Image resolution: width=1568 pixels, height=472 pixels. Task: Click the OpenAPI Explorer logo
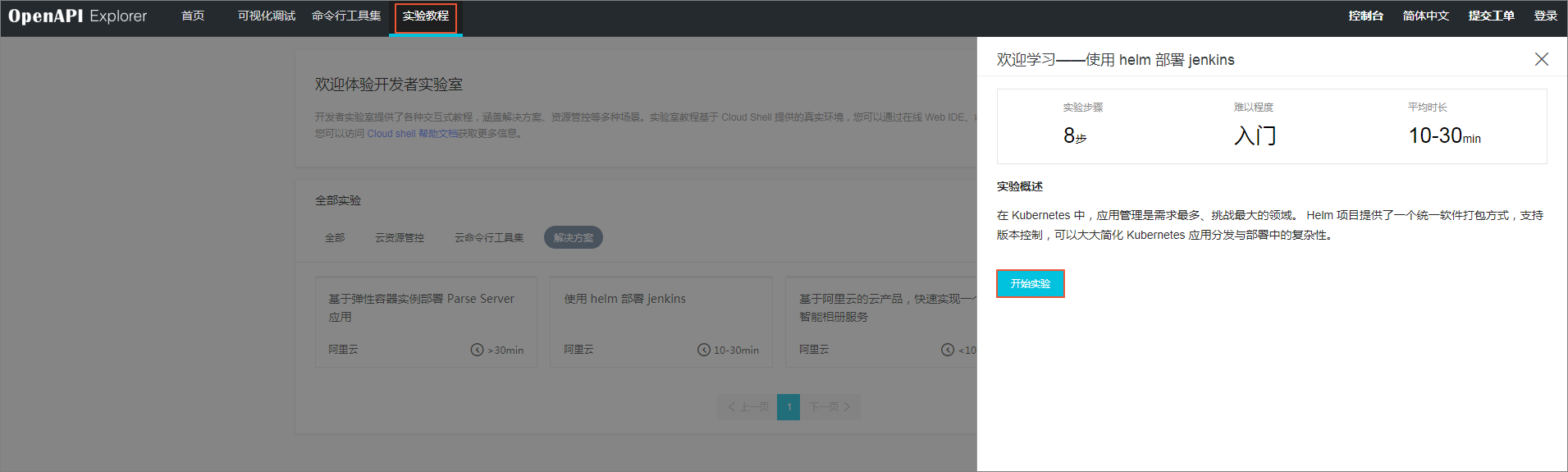tap(78, 16)
